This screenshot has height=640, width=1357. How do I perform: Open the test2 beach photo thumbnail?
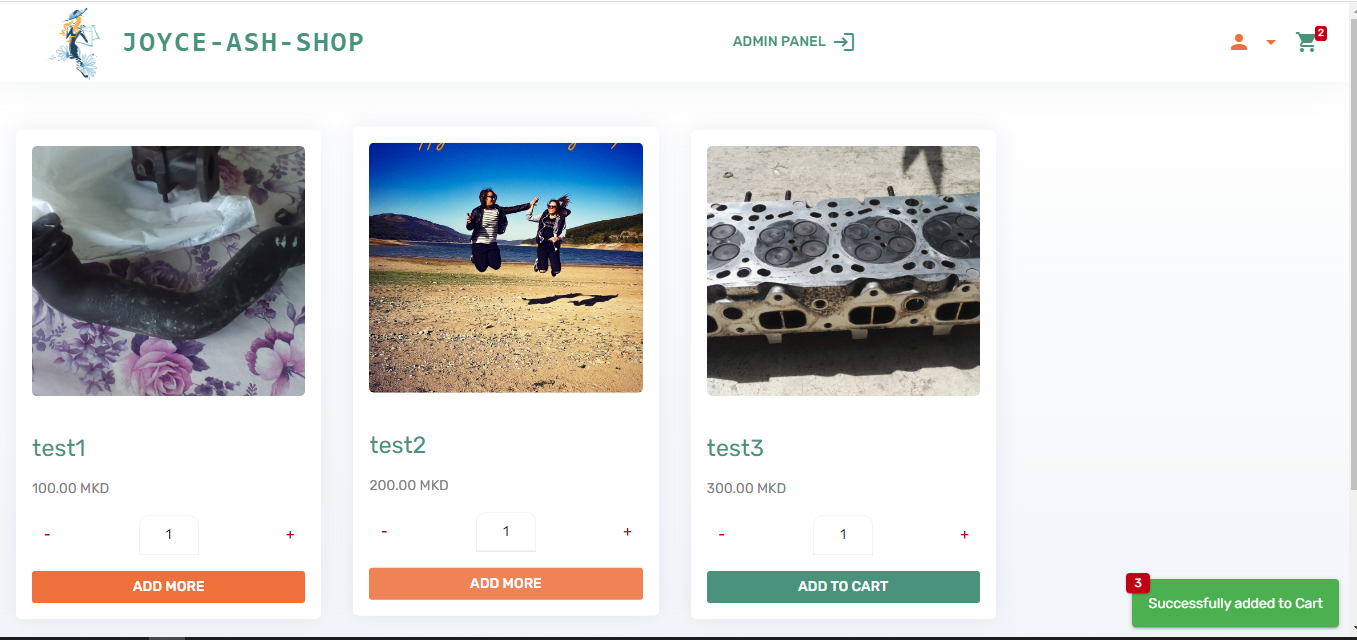point(506,268)
